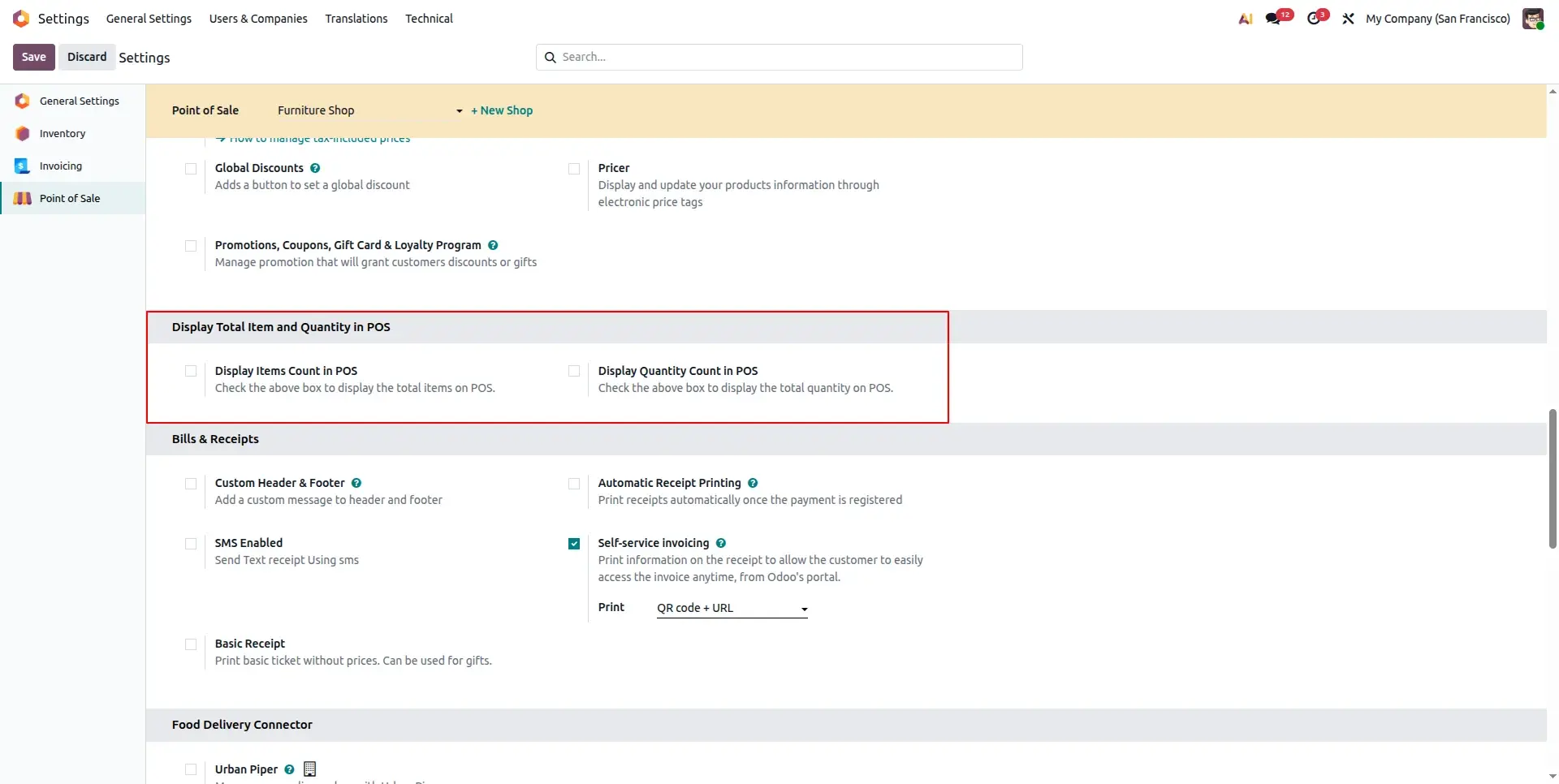Click the settings search input field
The height and width of the screenshot is (784, 1559).
tap(779, 57)
